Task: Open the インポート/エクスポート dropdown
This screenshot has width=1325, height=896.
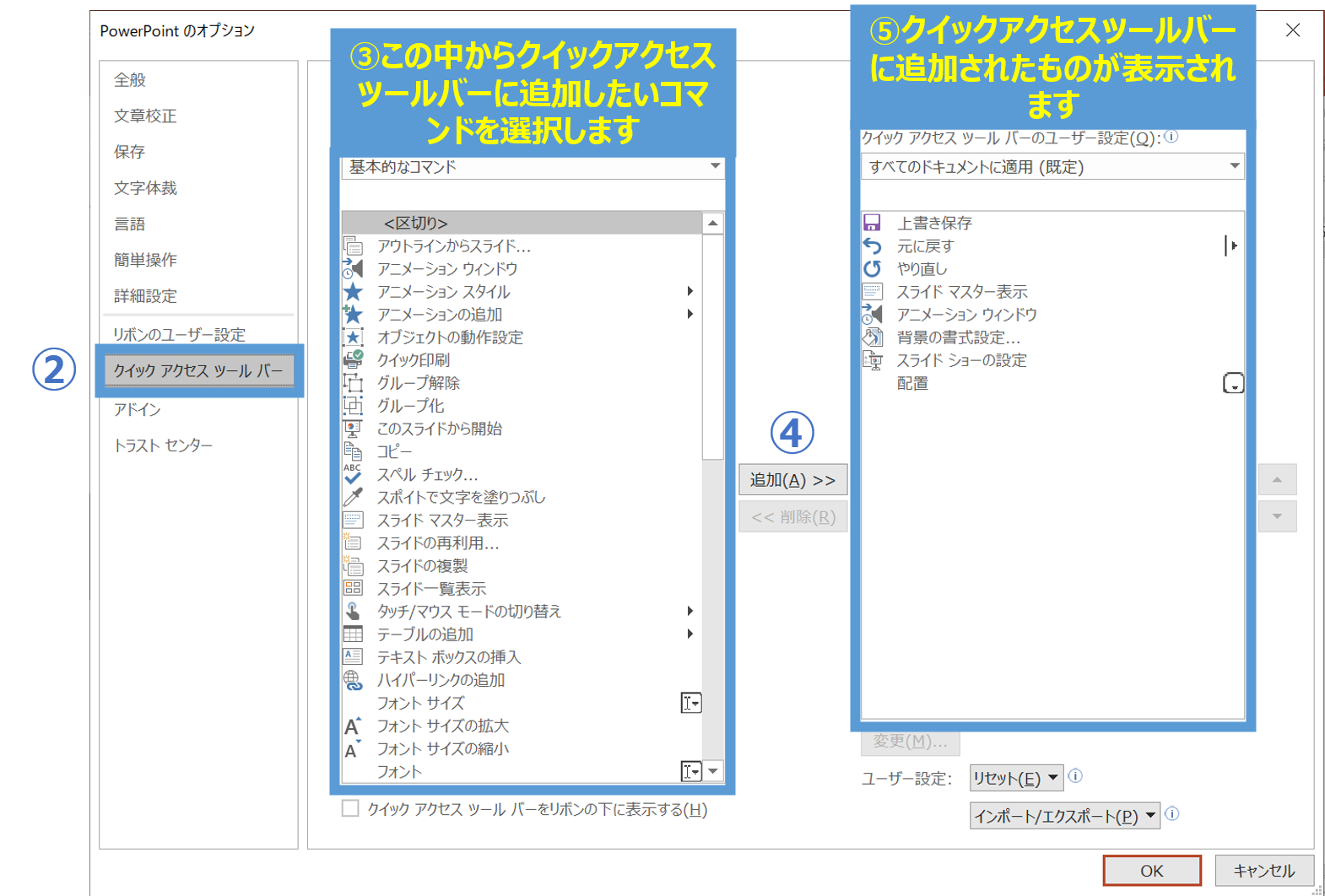Action: pos(1064,816)
